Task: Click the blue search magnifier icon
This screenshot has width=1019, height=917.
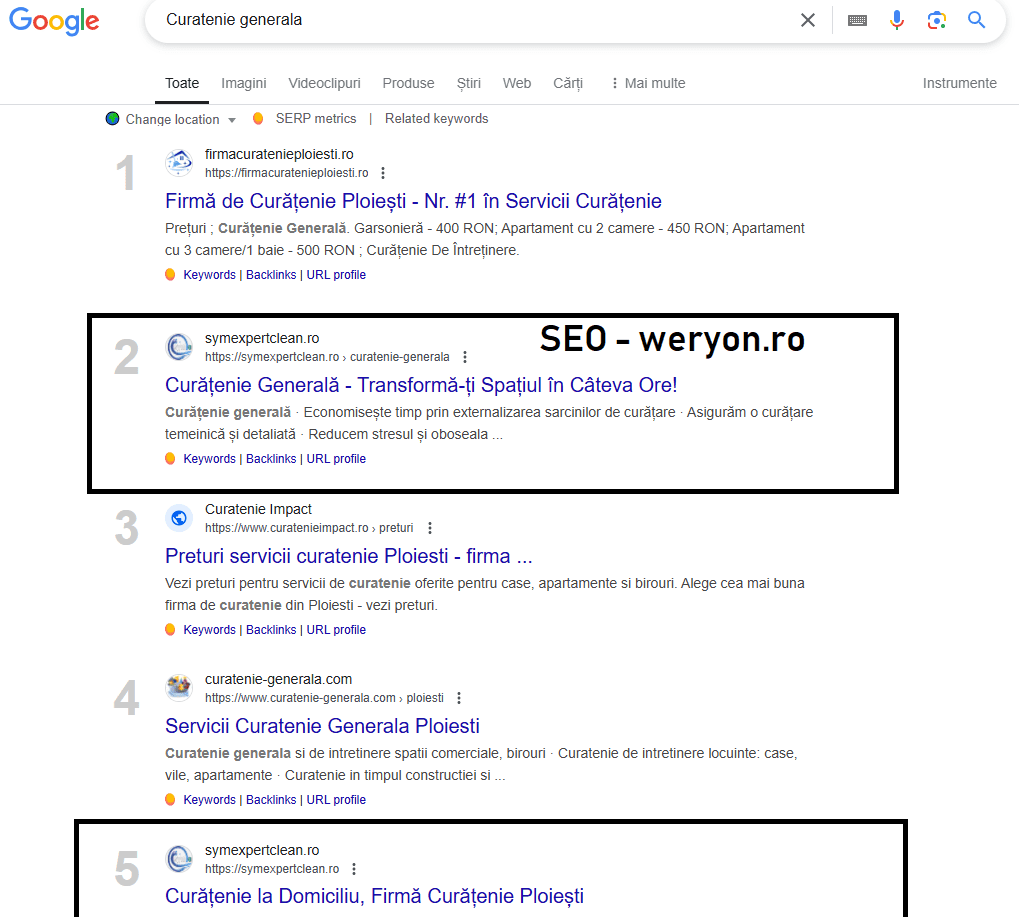Action: click(976, 19)
